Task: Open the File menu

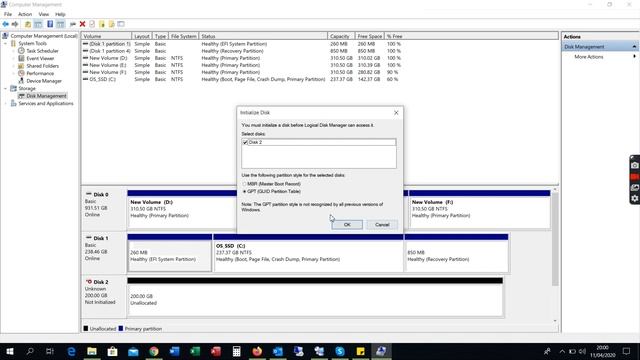Action: 8,14
